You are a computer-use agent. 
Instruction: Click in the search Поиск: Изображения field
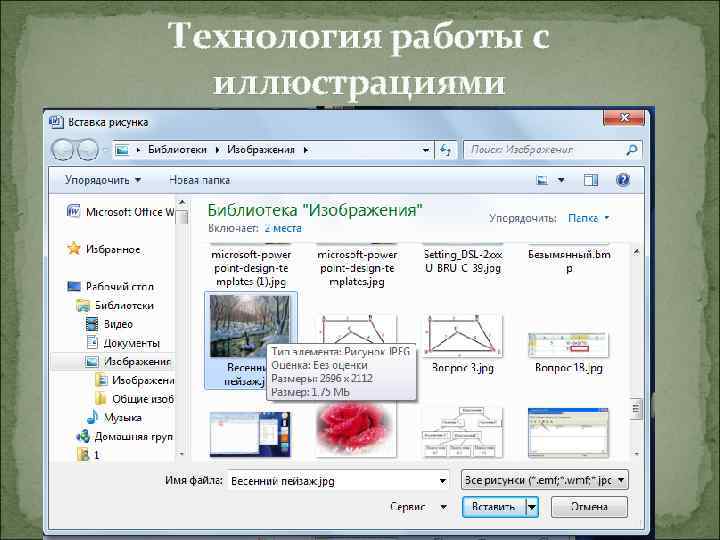point(545,150)
